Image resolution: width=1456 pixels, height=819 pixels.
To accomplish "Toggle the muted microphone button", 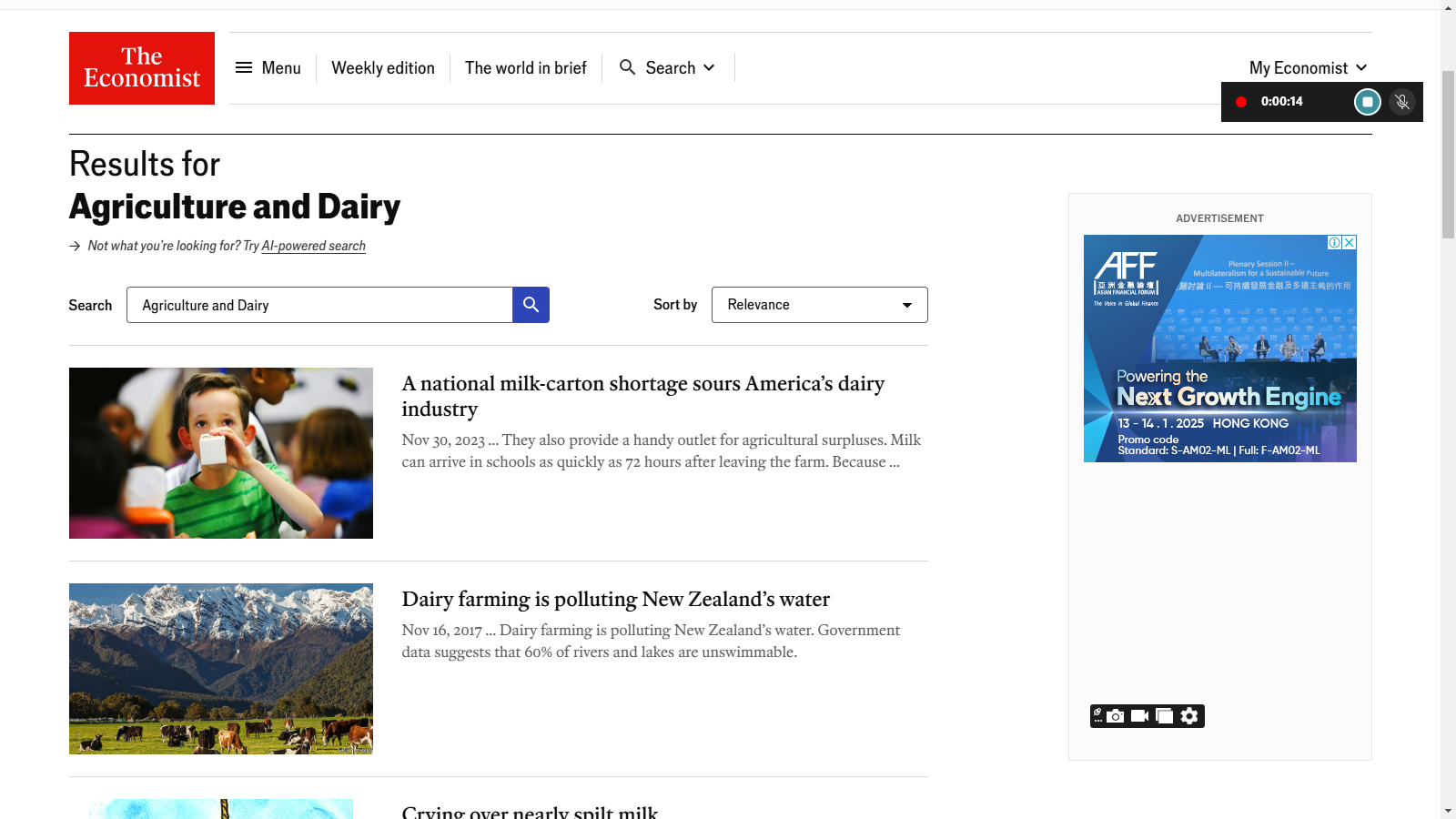I will coord(1402,102).
